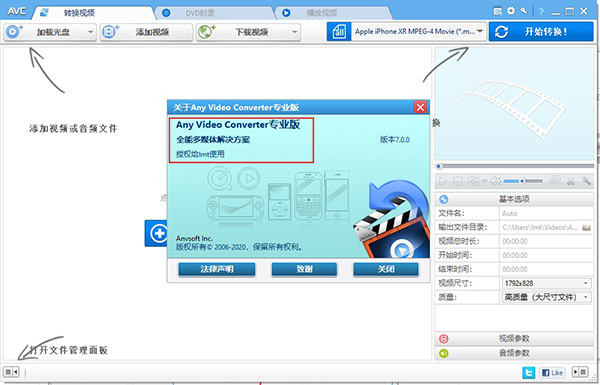The image size is (600, 385).
Task: Click the Facebook Like button
Action: [x=552, y=372]
